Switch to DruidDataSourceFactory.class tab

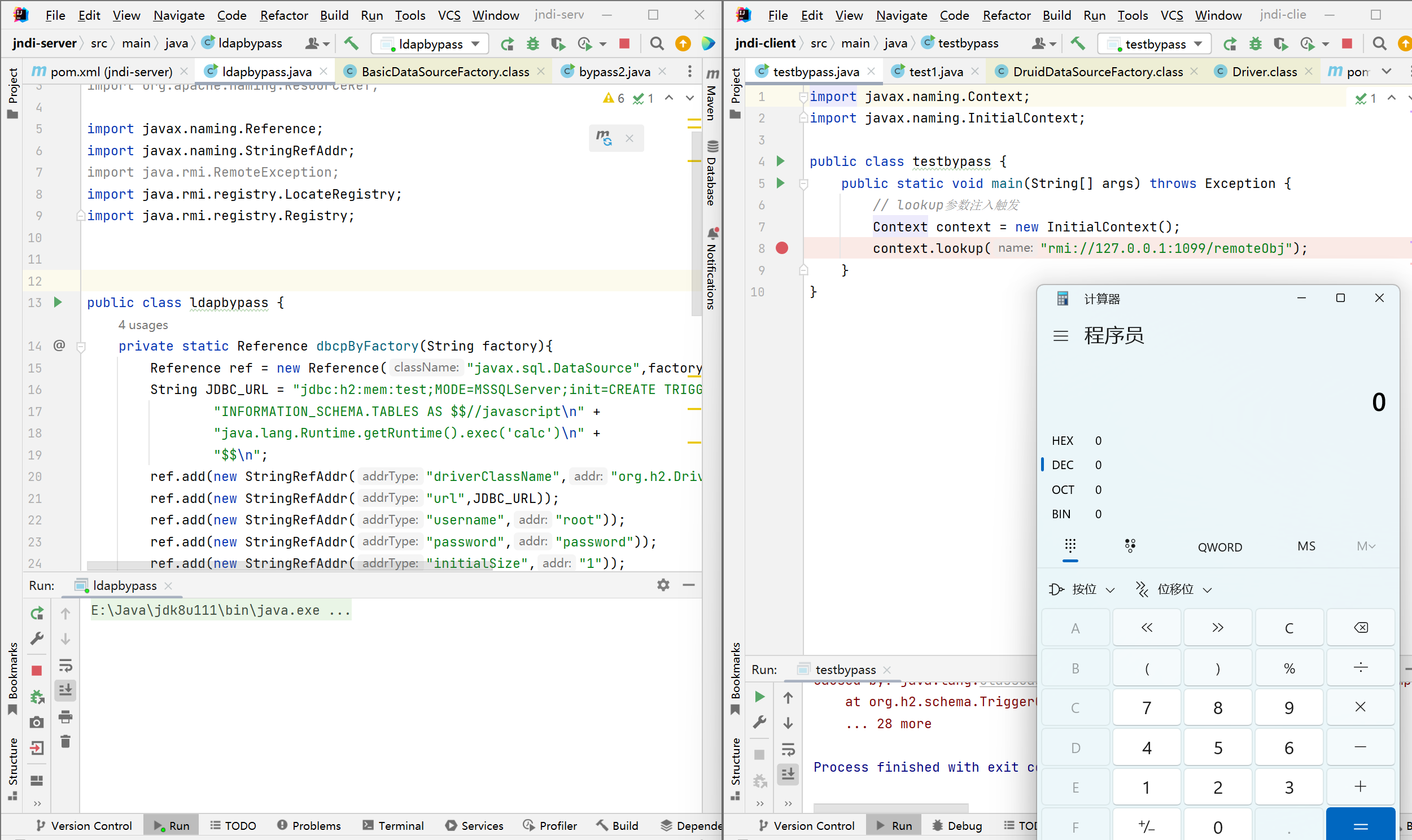[1098, 71]
